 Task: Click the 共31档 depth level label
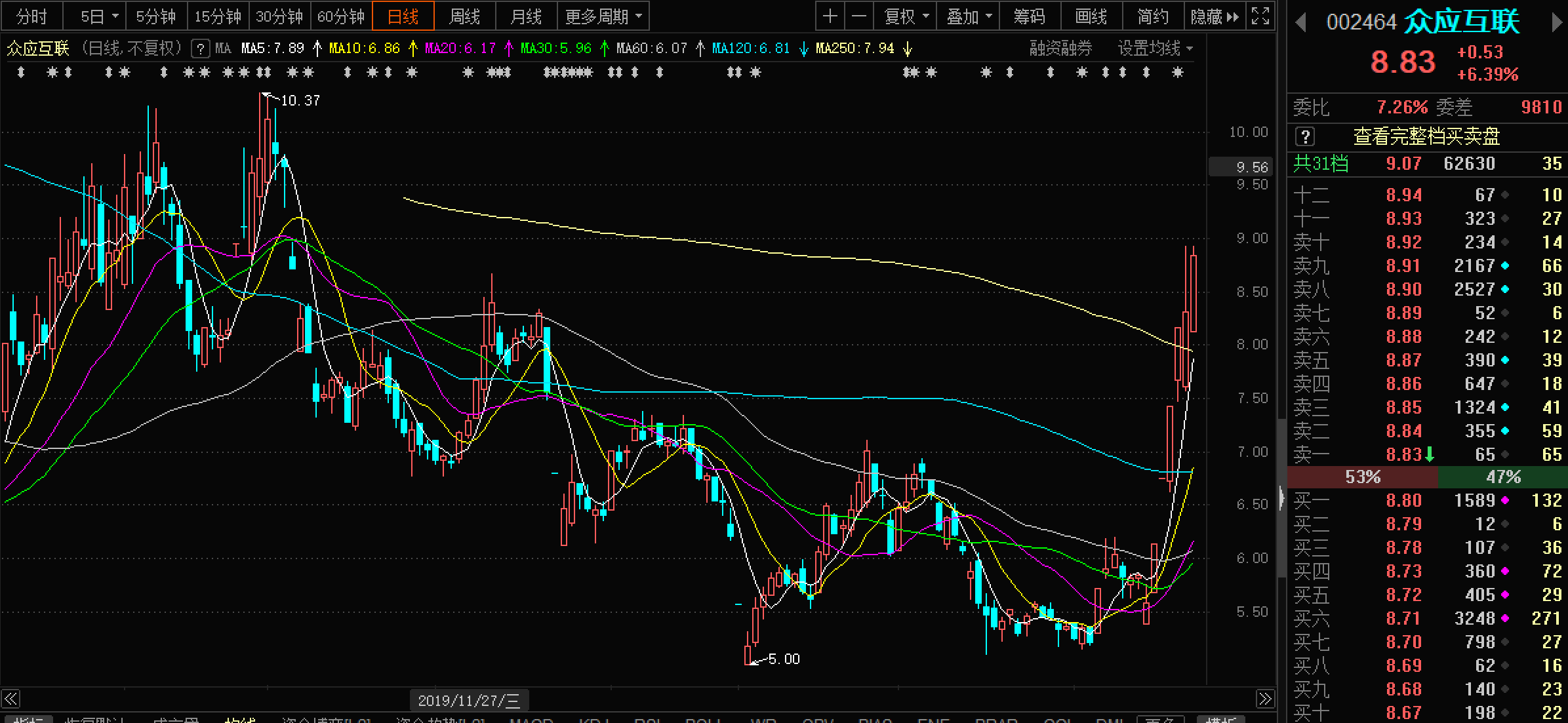pyautogui.click(x=1320, y=163)
